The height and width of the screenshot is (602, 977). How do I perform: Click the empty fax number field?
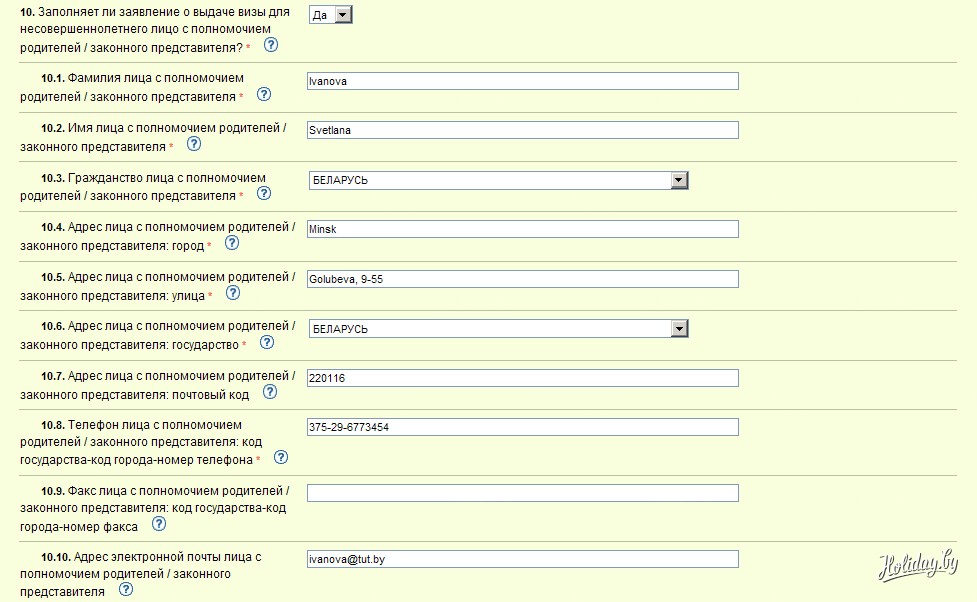[522, 493]
